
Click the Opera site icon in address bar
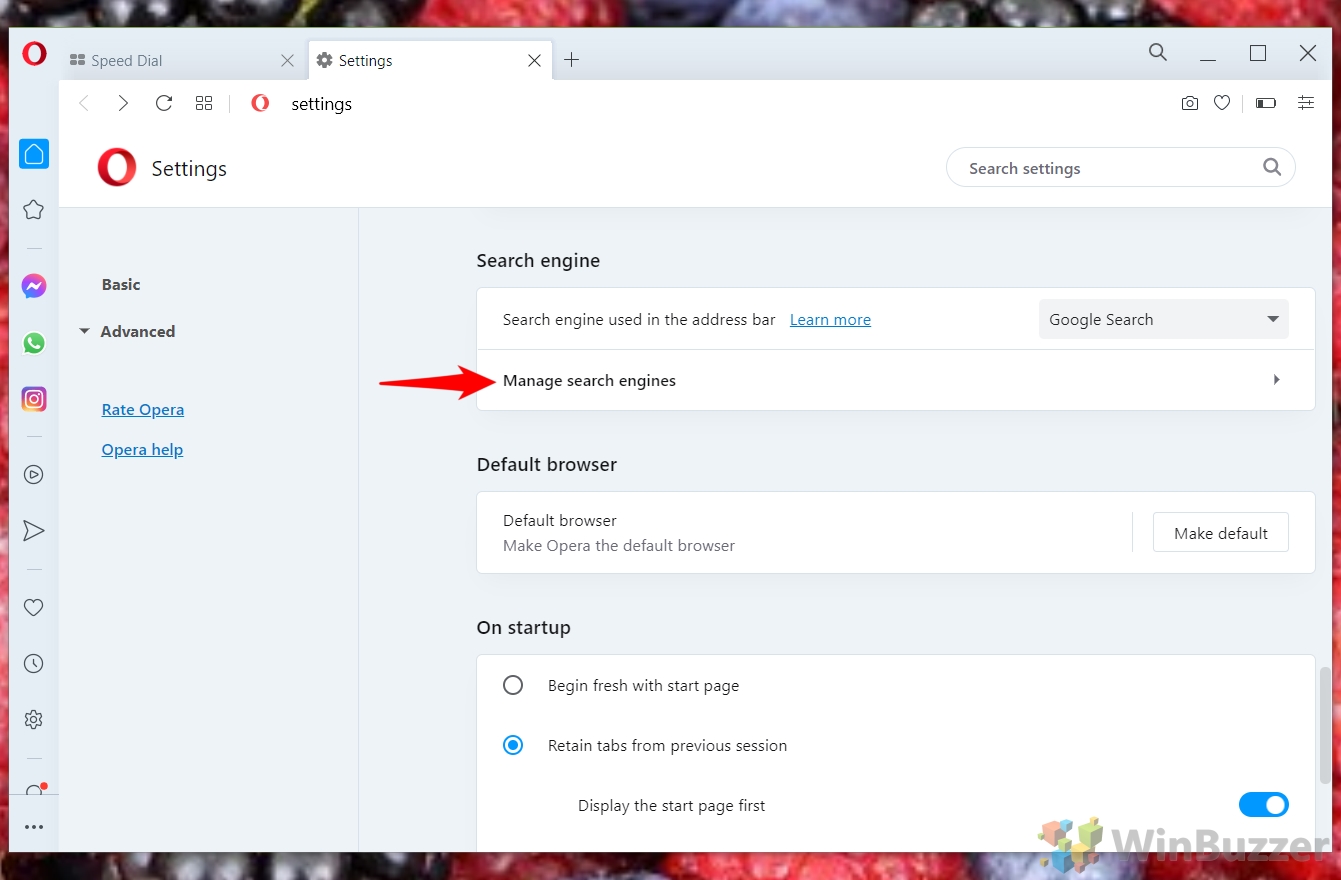pyautogui.click(x=260, y=103)
